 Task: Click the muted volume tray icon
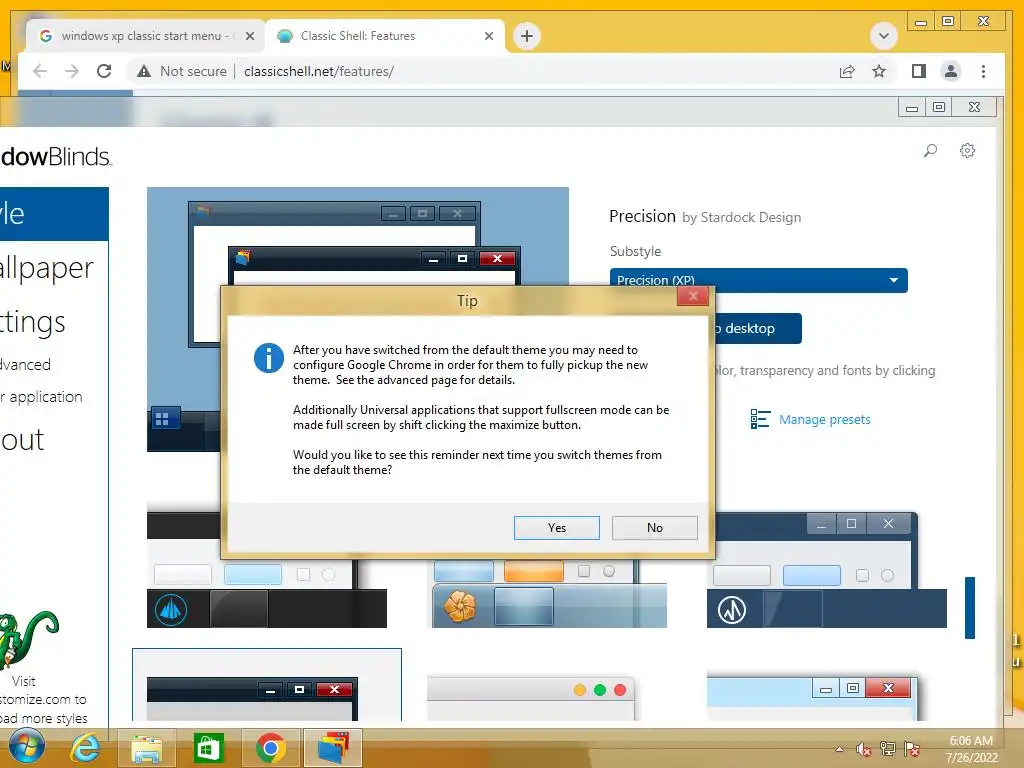tap(864, 749)
